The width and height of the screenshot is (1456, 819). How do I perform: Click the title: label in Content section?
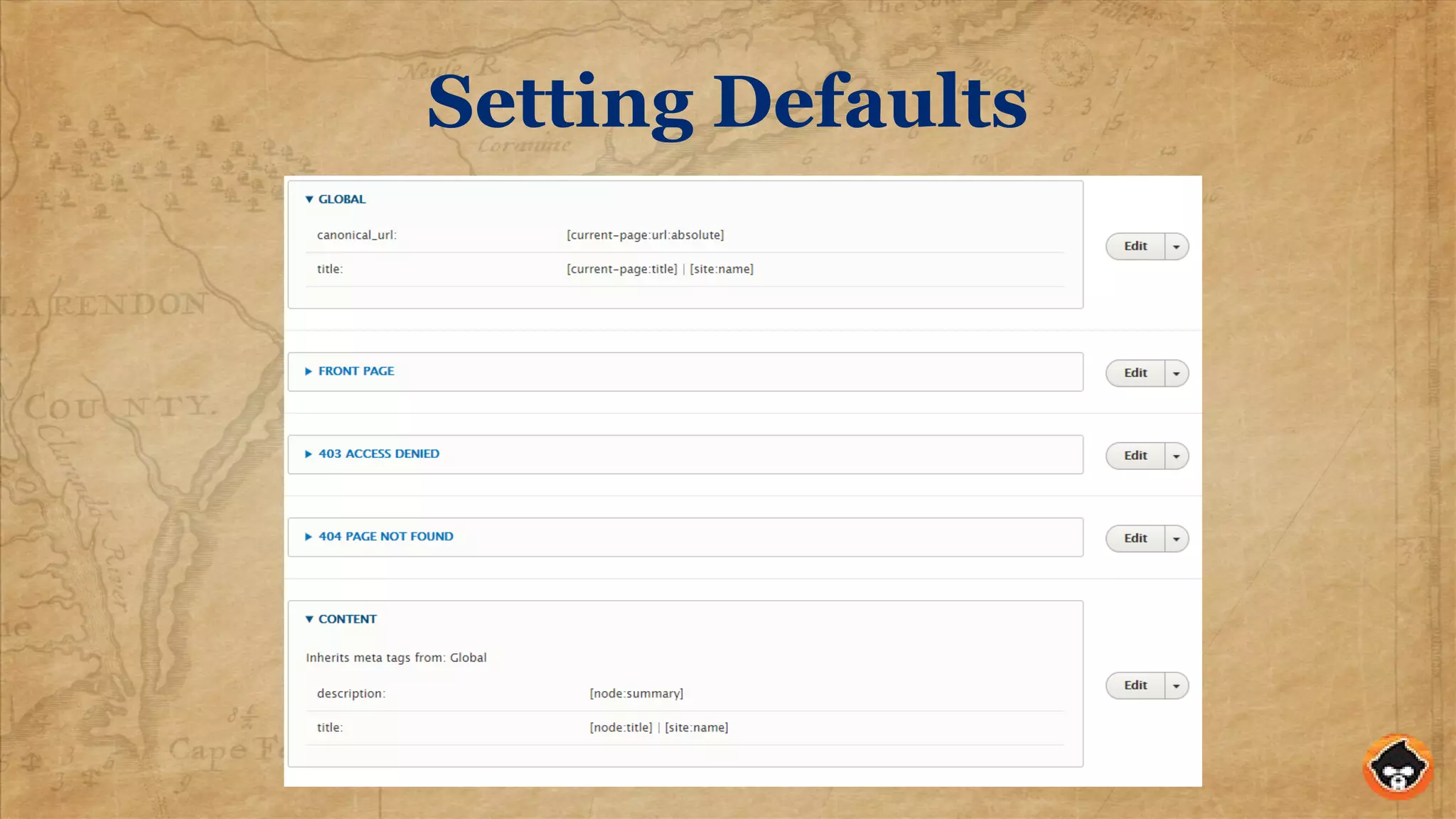point(330,728)
